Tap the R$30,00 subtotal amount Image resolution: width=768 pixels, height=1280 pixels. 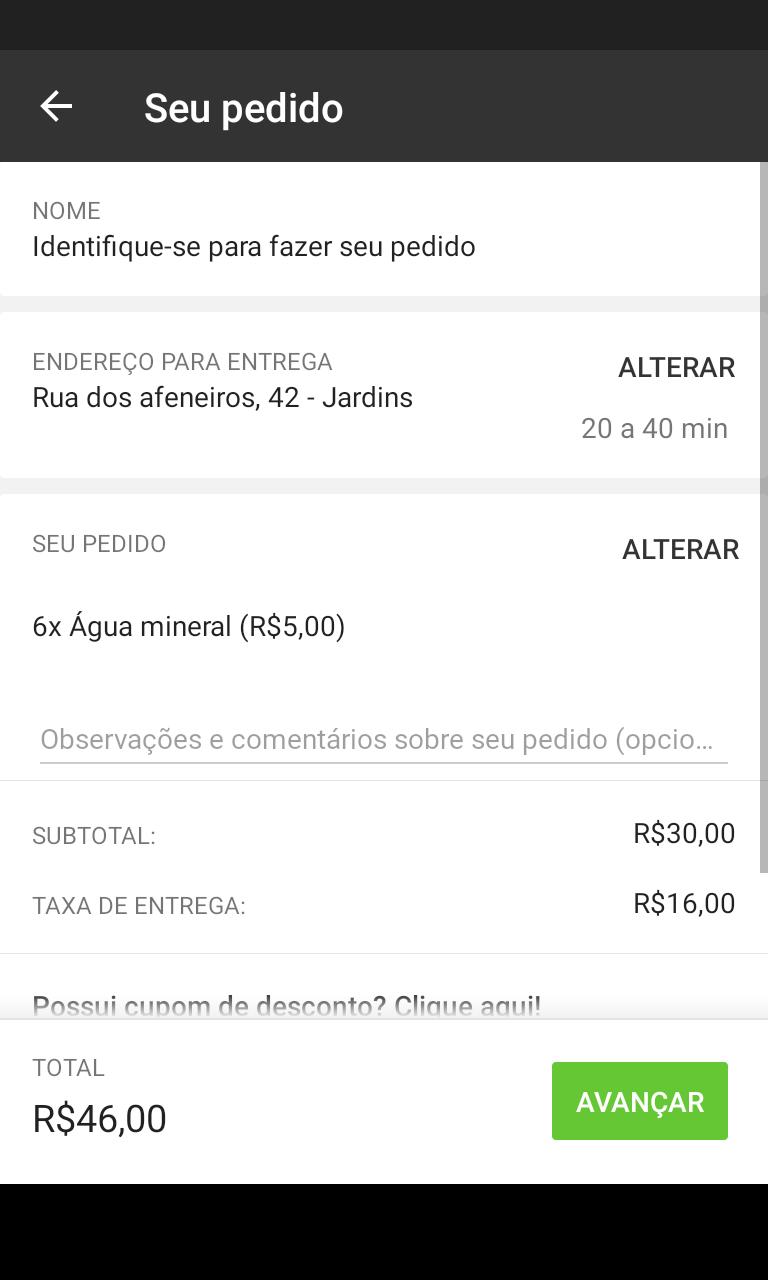(684, 834)
